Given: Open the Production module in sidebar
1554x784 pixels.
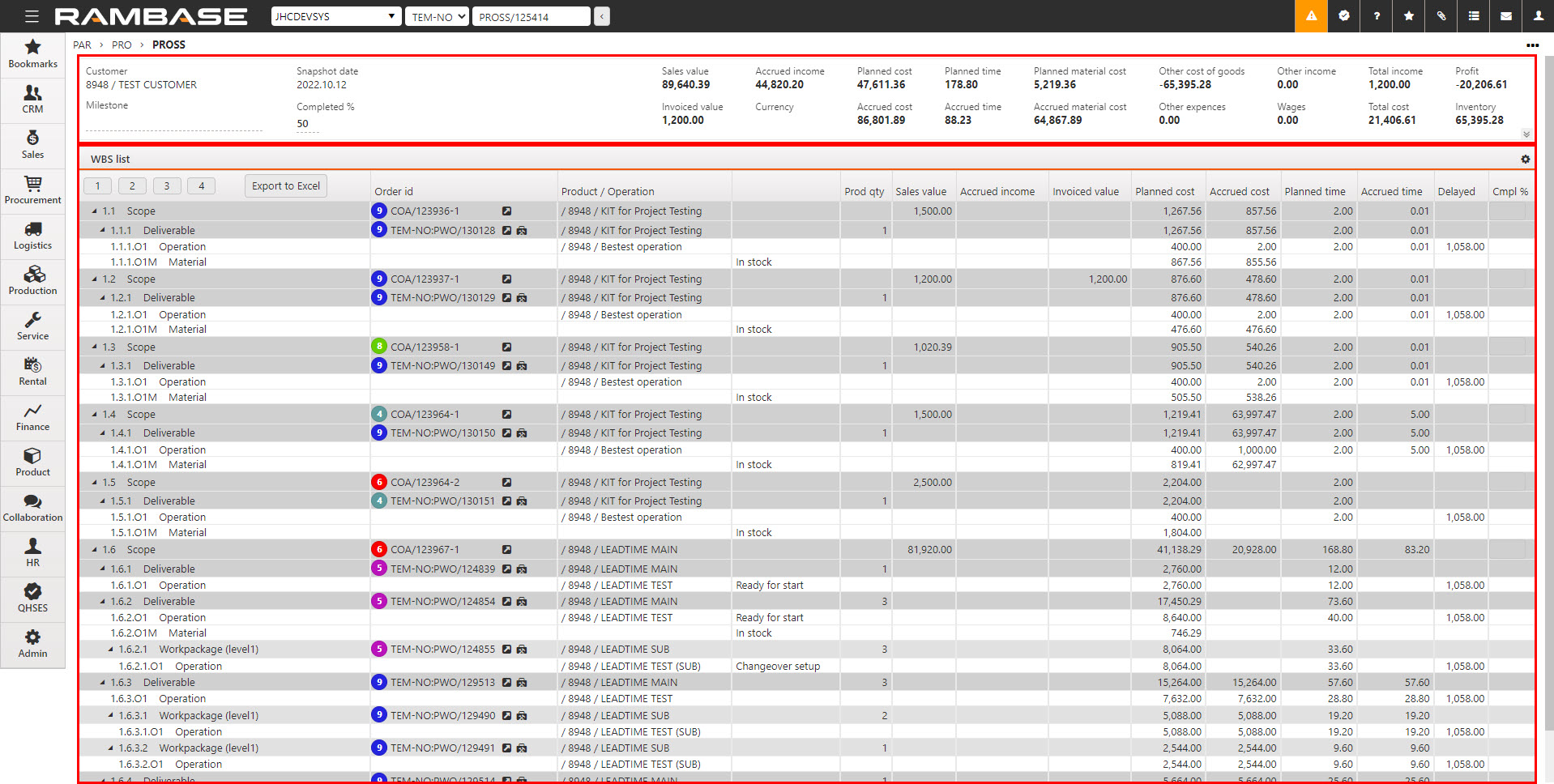Looking at the screenshot, I should (32, 280).
